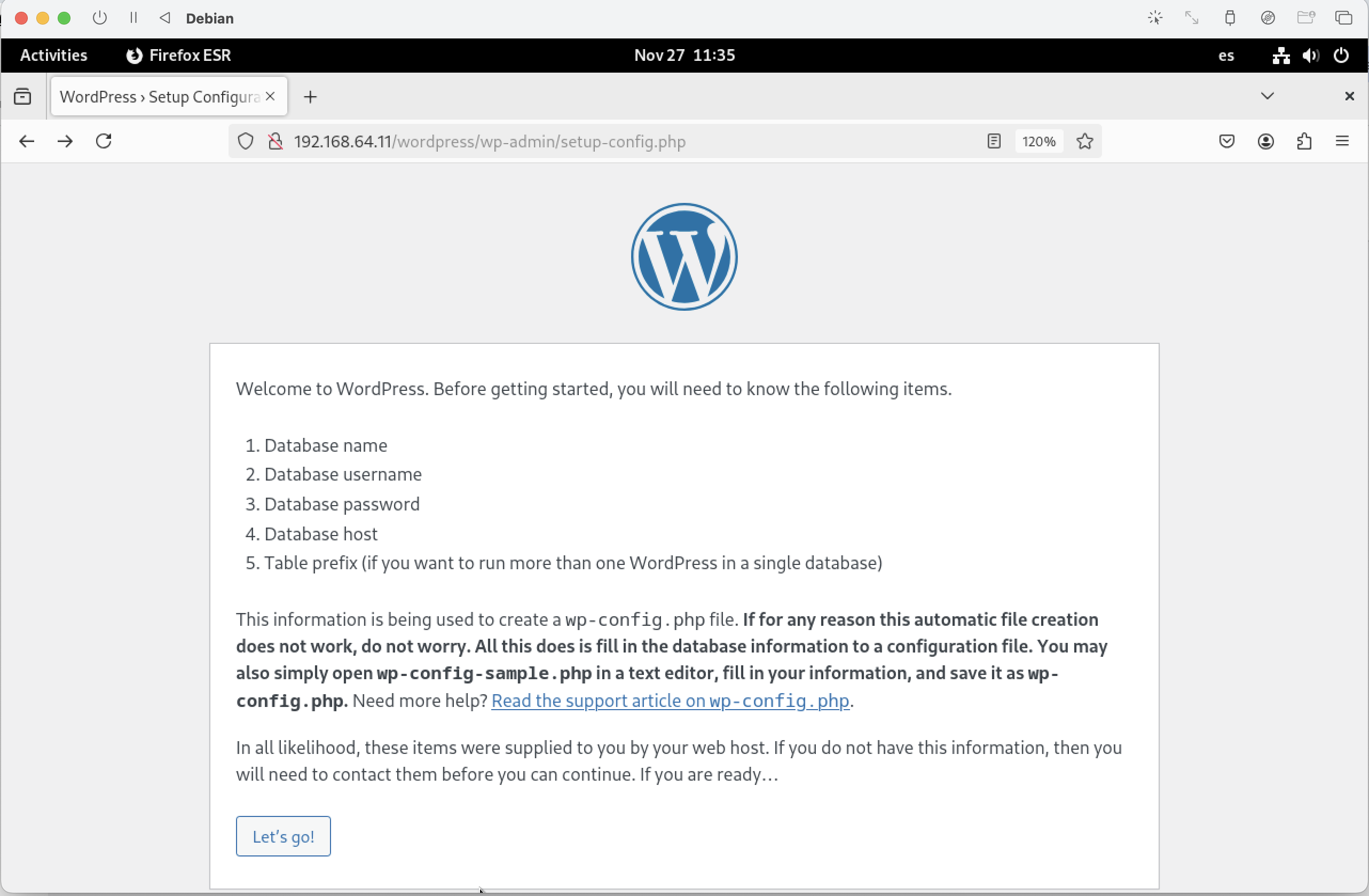Viewport: 1369px width, 896px height.
Task: Close the Firefox window with X
Action: pos(1349,96)
